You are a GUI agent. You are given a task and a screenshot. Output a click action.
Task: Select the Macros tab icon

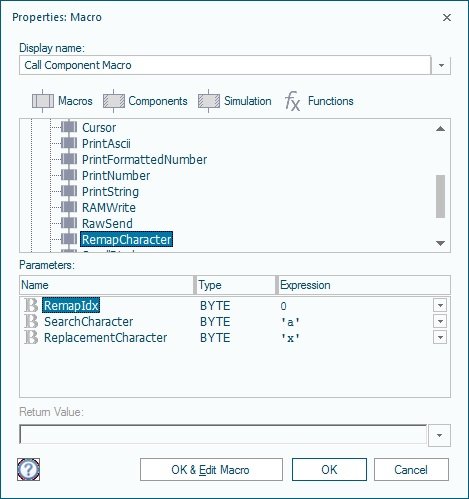pyautogui.click(x=43, y=101)
